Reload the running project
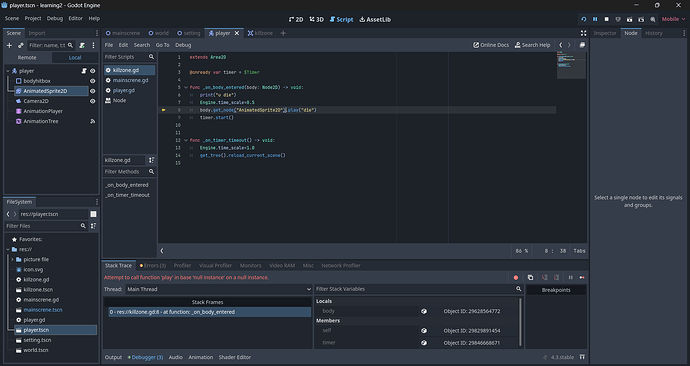Viewport: 690px width, 366px height. pos(584,19)
